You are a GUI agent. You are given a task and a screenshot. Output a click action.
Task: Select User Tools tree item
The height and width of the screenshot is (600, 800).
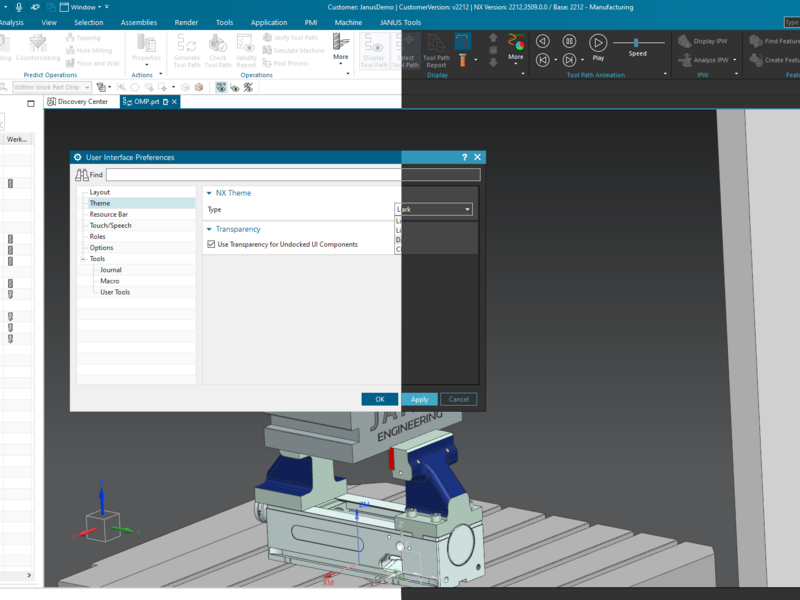[115, 292]
